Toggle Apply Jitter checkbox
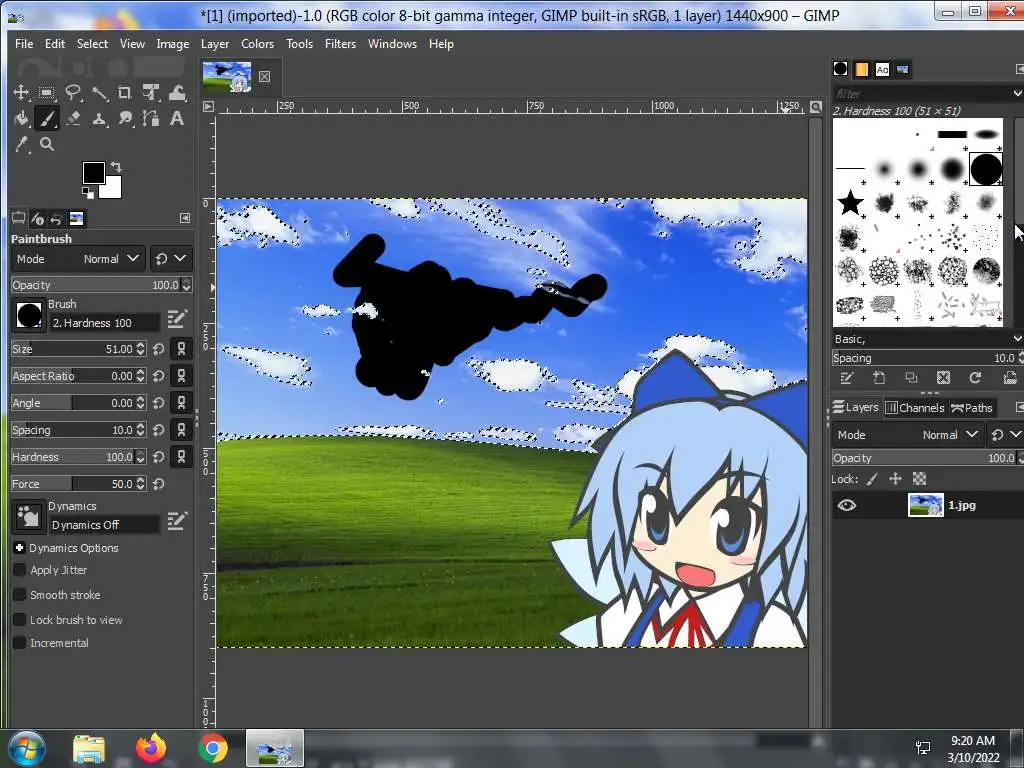 click(x=20, y=570)
